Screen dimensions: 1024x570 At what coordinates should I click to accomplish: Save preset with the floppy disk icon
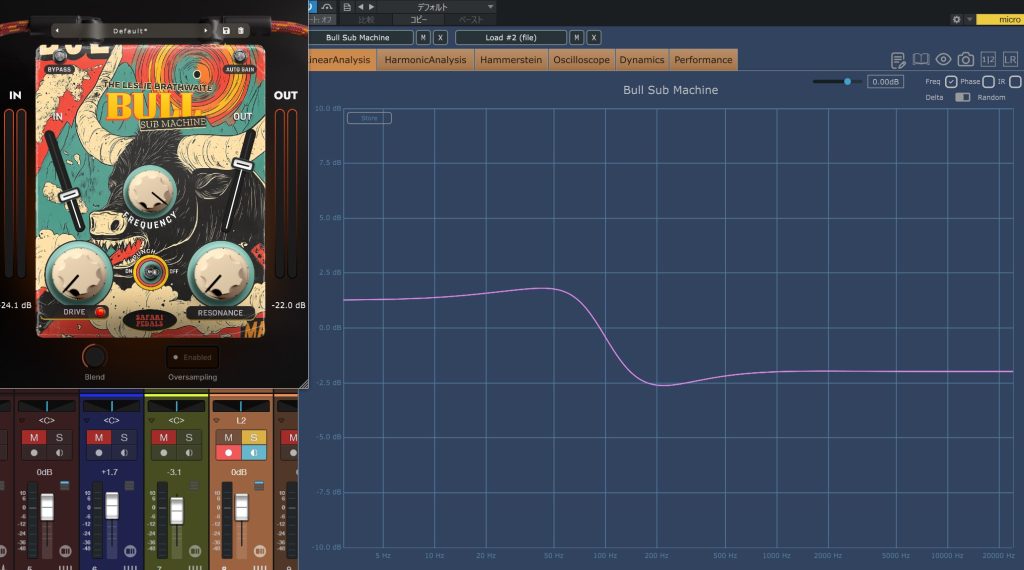point(227,31)
